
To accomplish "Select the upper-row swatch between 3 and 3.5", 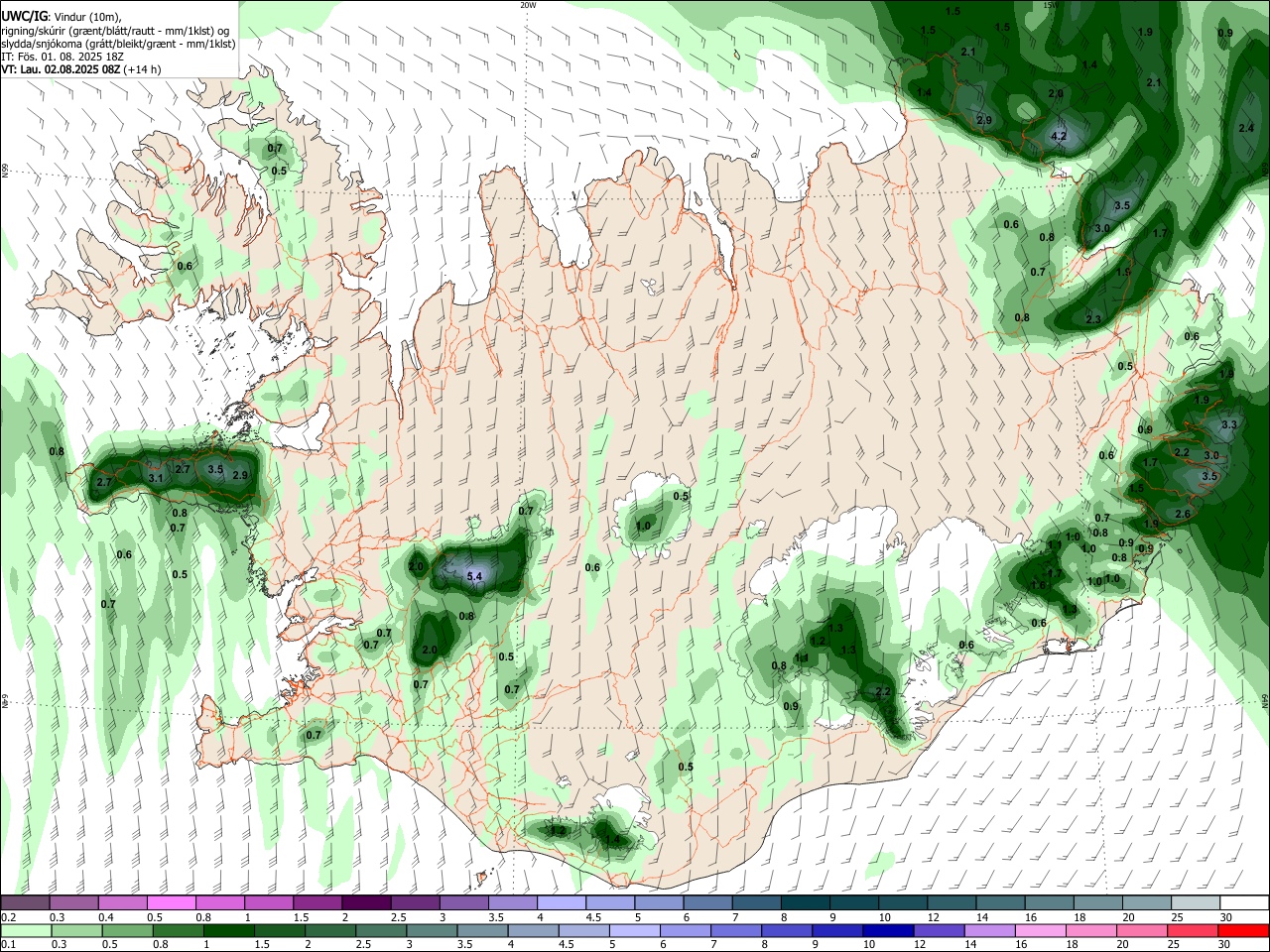I will [463, 902].
